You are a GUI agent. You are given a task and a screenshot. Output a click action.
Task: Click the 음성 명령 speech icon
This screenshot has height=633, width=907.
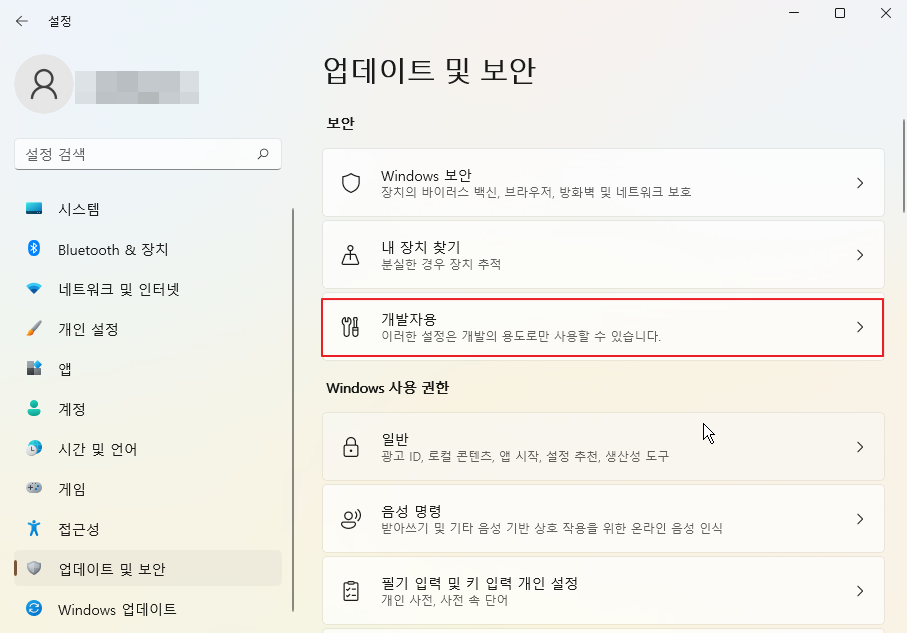pyautogui.click(x=351, y=519)
